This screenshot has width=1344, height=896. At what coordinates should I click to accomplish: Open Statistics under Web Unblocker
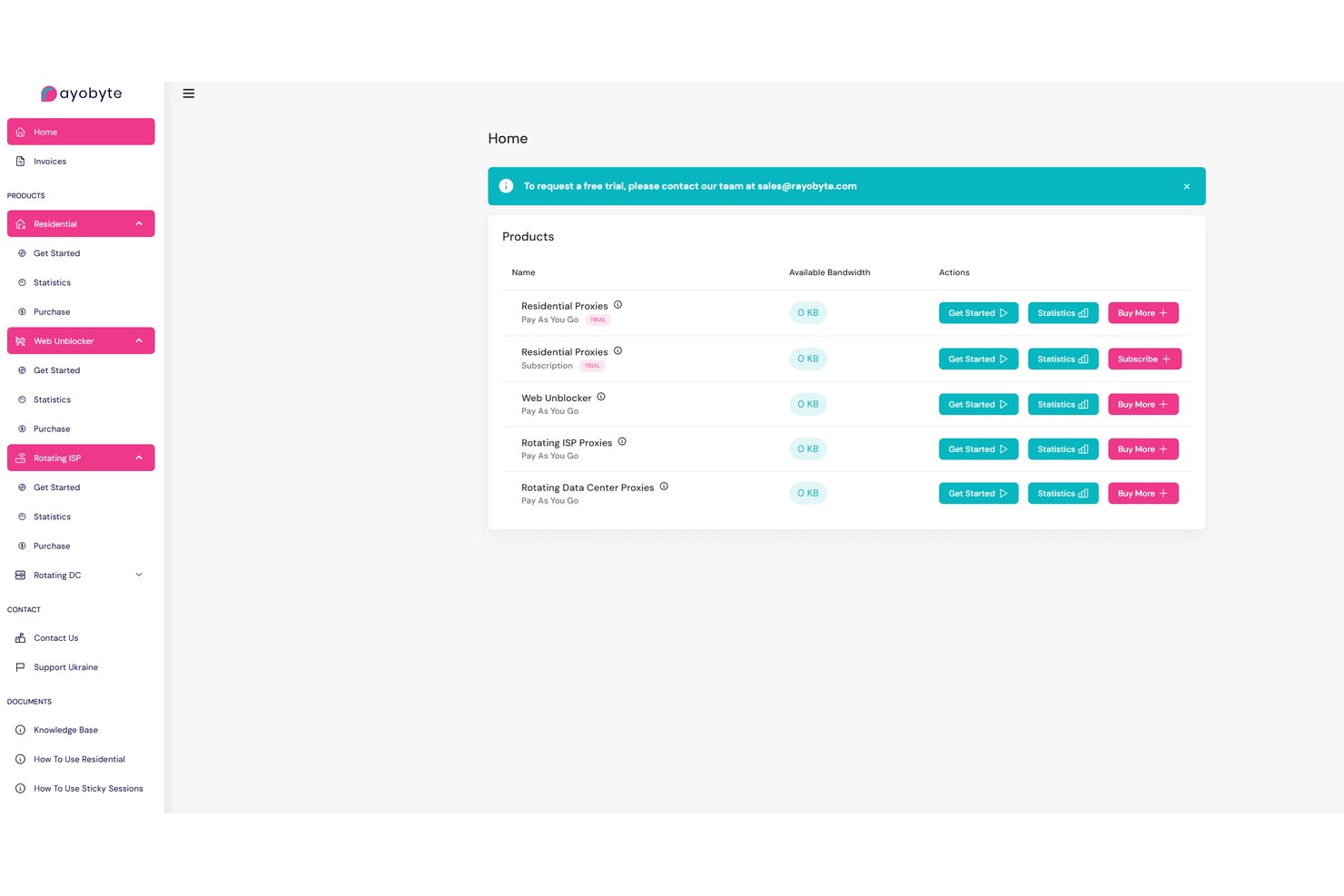point(81,399)
